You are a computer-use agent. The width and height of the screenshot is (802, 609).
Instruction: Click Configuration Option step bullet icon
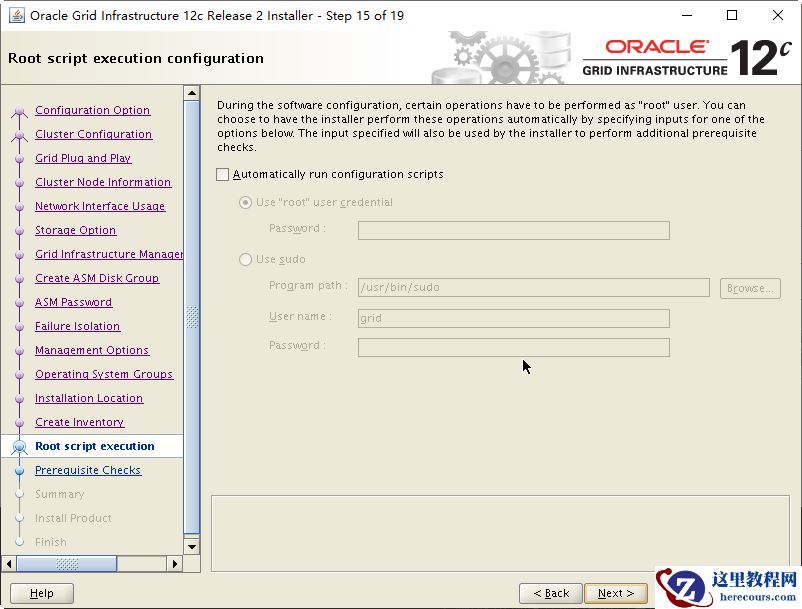point(19,110)
